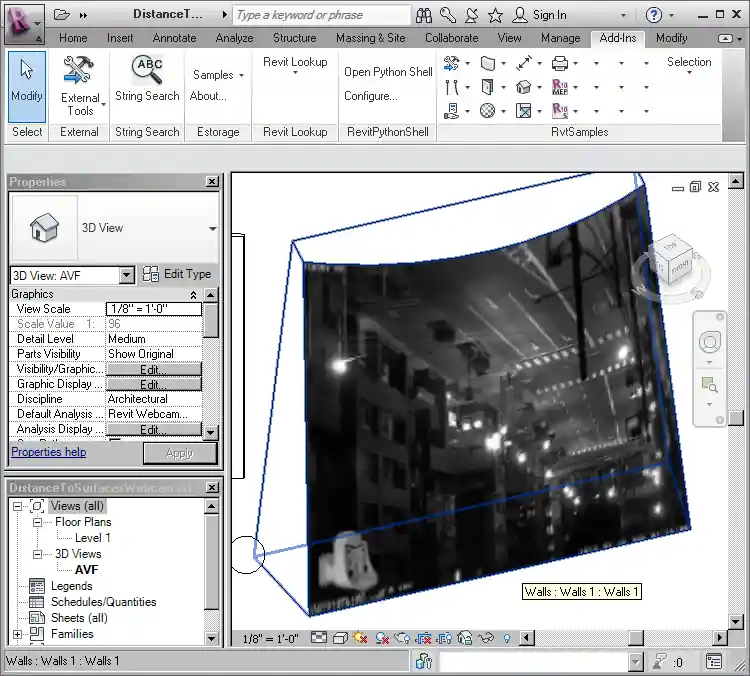Open the Annotate ribbon tab

pyautogui.click(x=174, y=38)
